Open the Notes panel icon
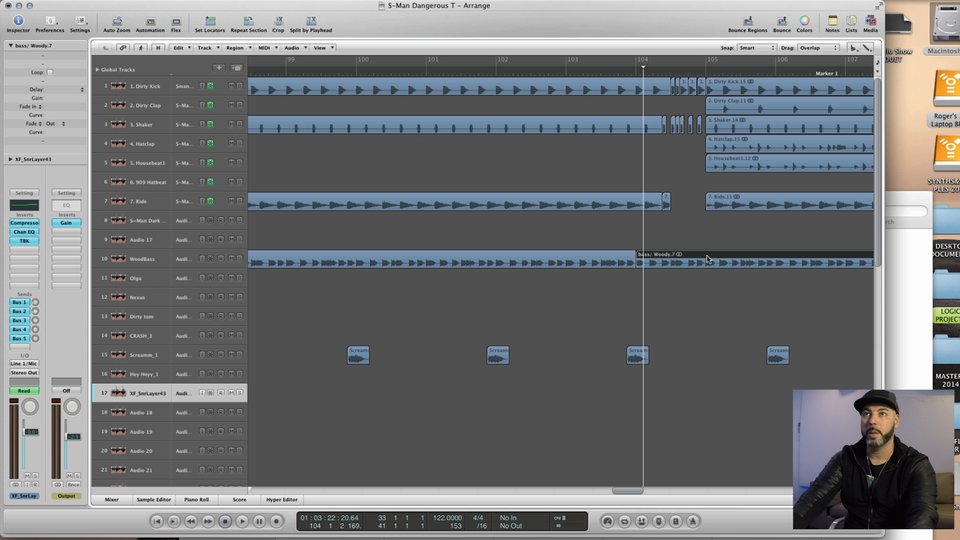Screen dimensions: 960x540 [833, 24]
